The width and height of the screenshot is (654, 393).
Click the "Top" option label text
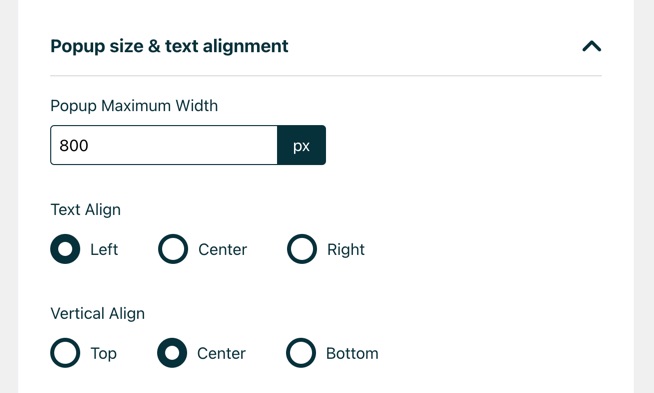(x=103, y=353)
